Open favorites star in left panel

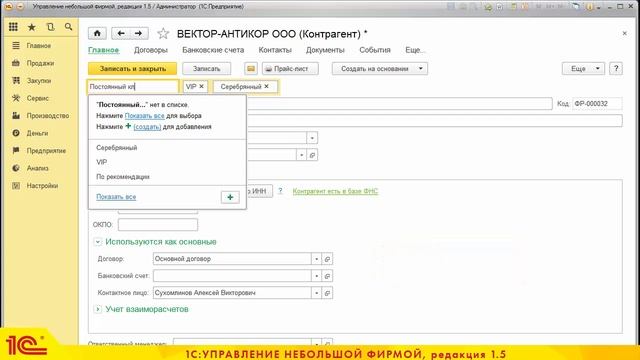(31, 27)
